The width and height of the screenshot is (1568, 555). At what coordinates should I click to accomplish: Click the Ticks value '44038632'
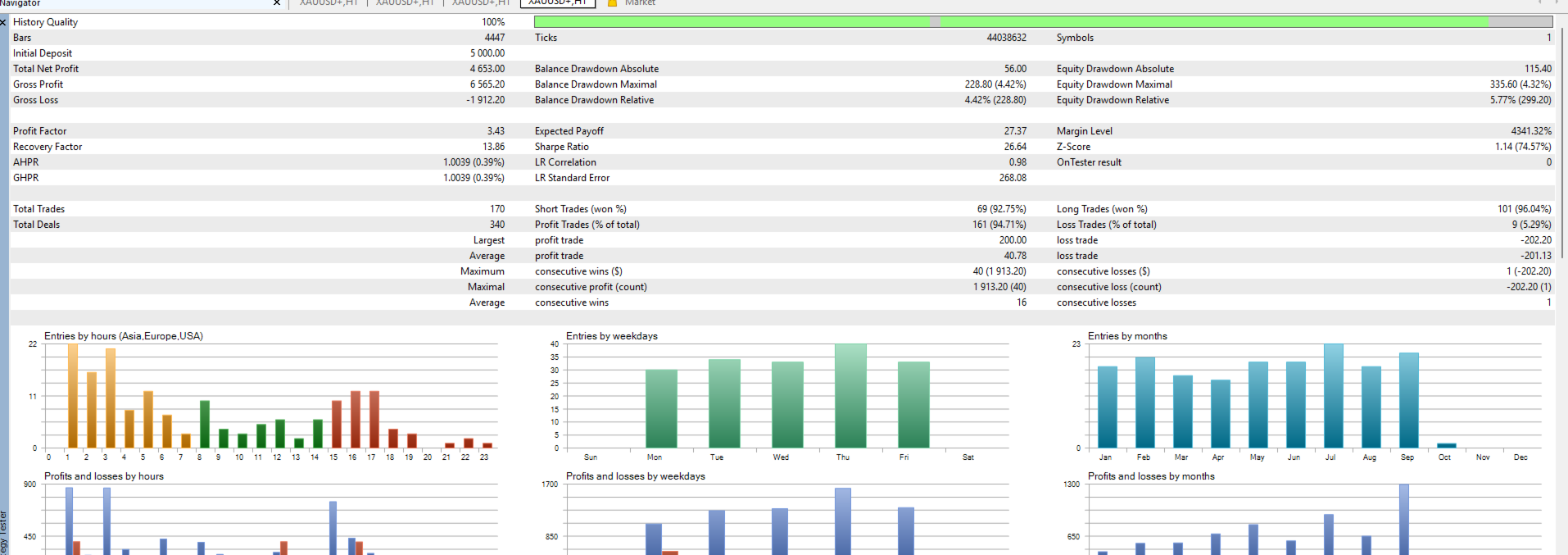tap(1006, 38)
